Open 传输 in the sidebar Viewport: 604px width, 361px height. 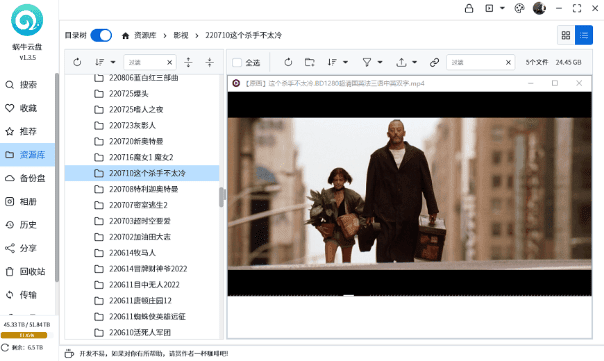(x=28, y=295)
